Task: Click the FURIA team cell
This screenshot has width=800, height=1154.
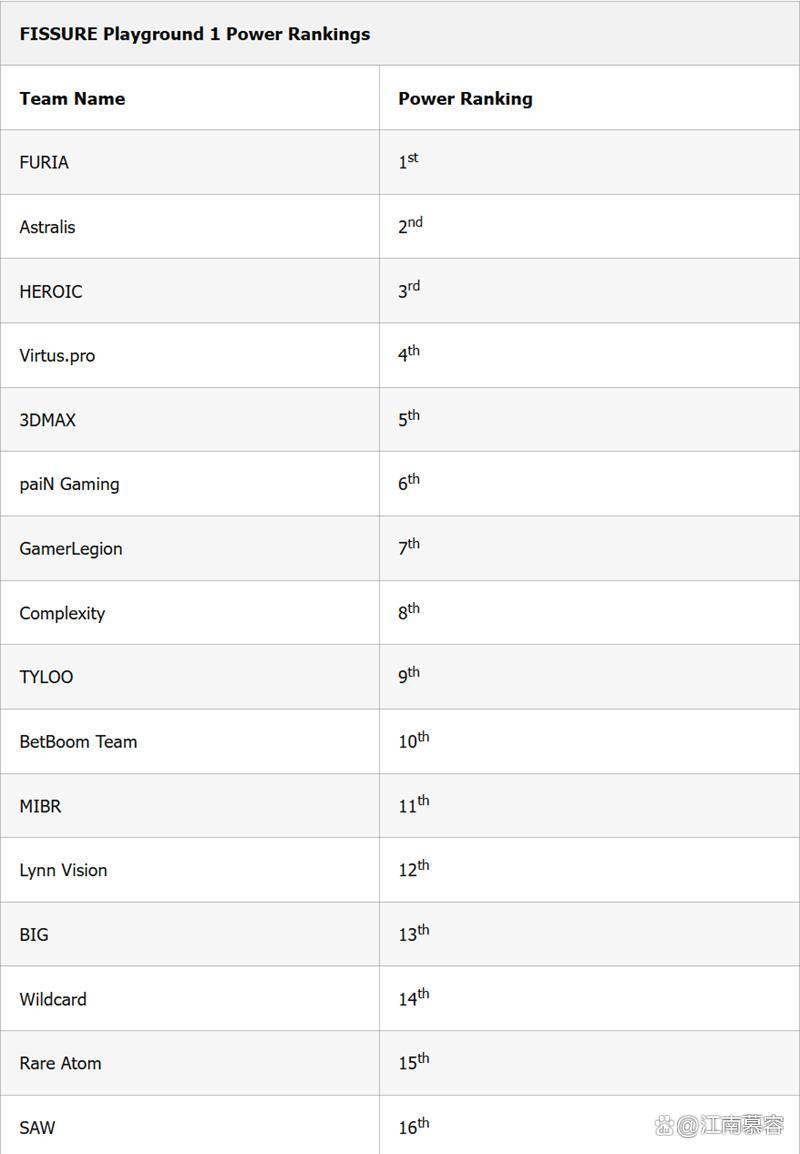Action: 190,162
